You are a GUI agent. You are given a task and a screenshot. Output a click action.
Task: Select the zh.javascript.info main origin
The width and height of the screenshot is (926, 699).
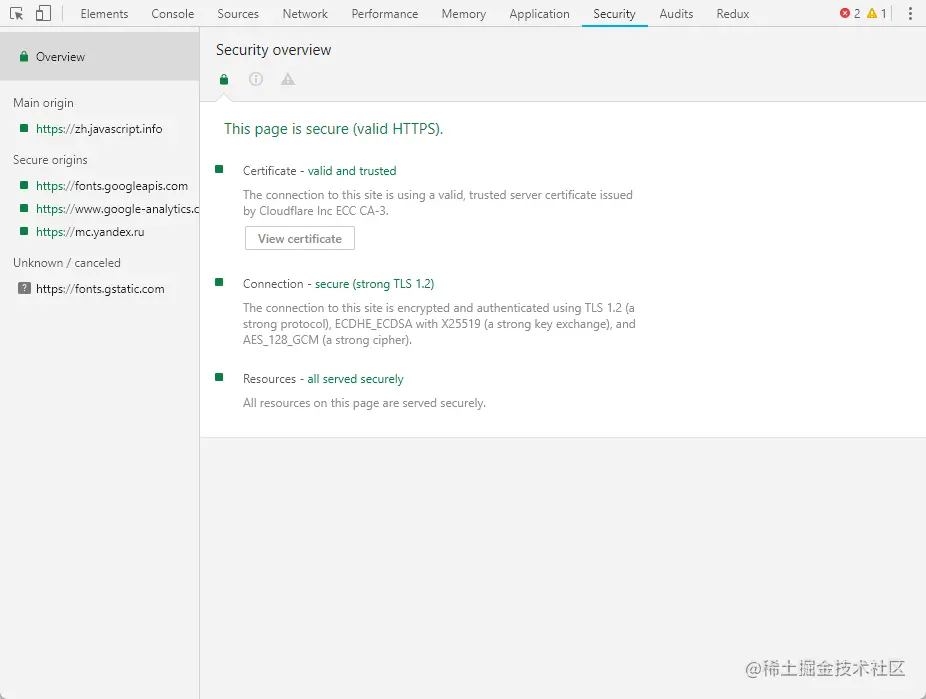(x=99, y=129)
